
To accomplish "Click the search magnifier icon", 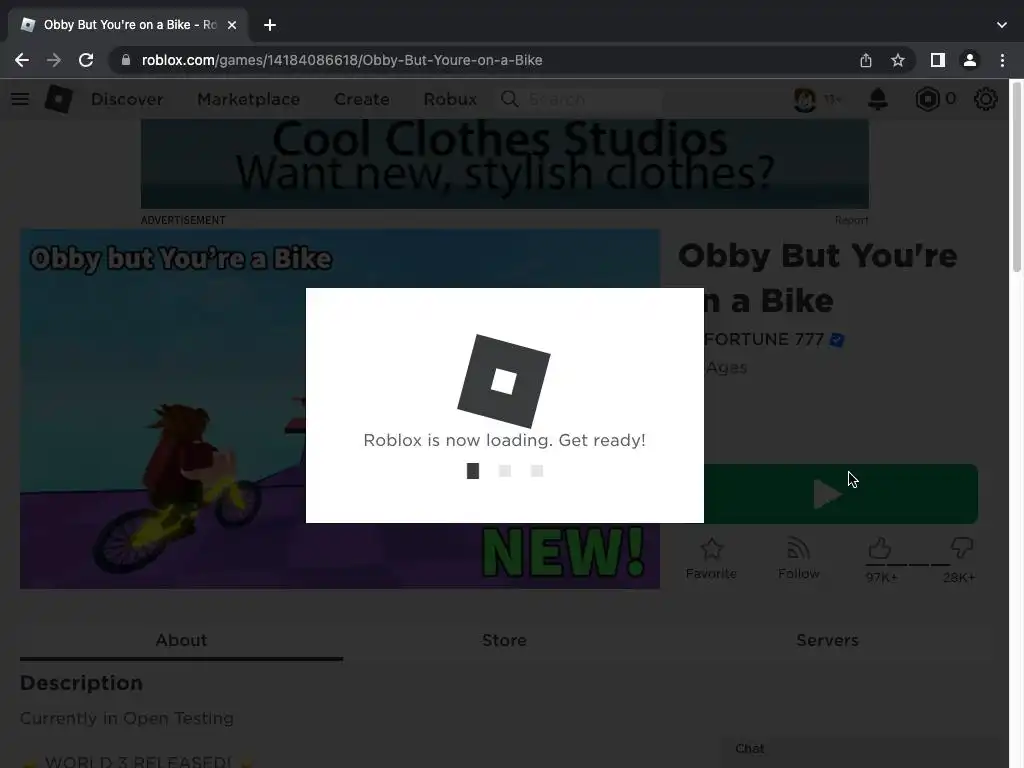I will coord(509,99).
